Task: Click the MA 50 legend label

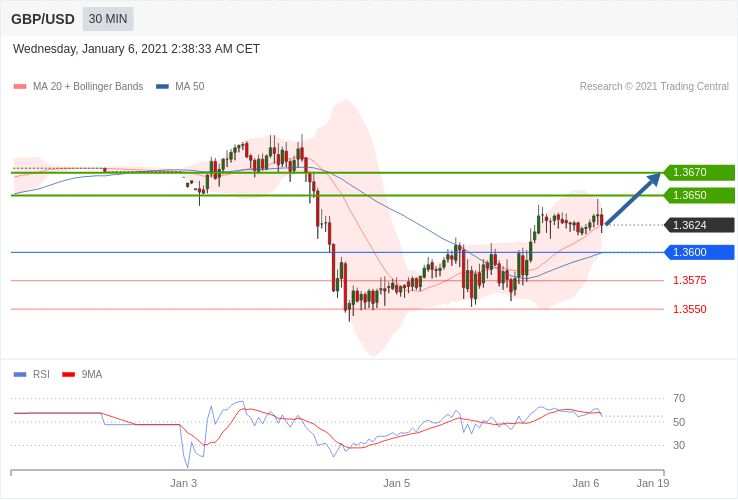Action: point(190,87)
